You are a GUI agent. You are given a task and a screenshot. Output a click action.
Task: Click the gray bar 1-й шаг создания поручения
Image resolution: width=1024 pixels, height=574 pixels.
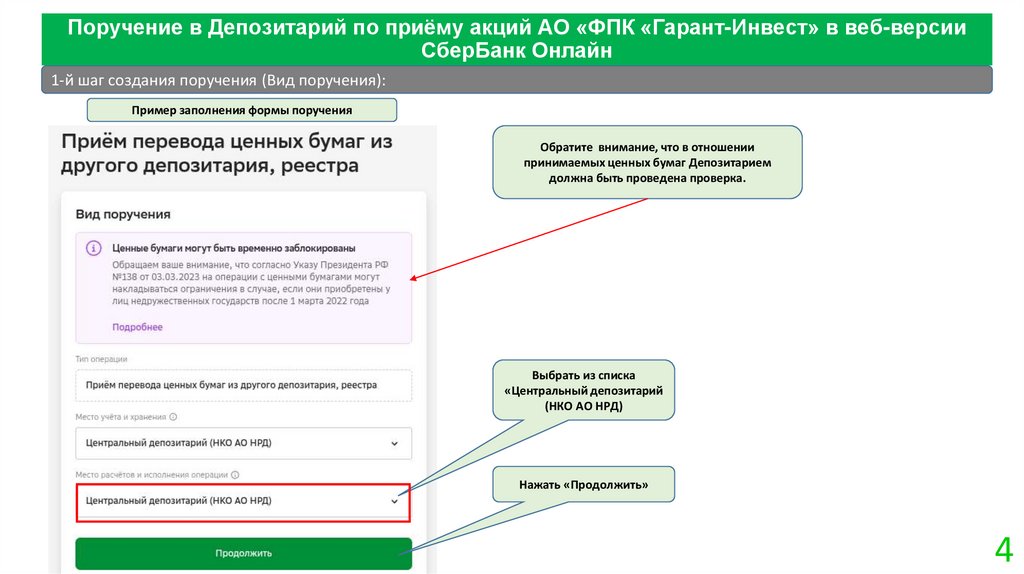click(517, 80)
